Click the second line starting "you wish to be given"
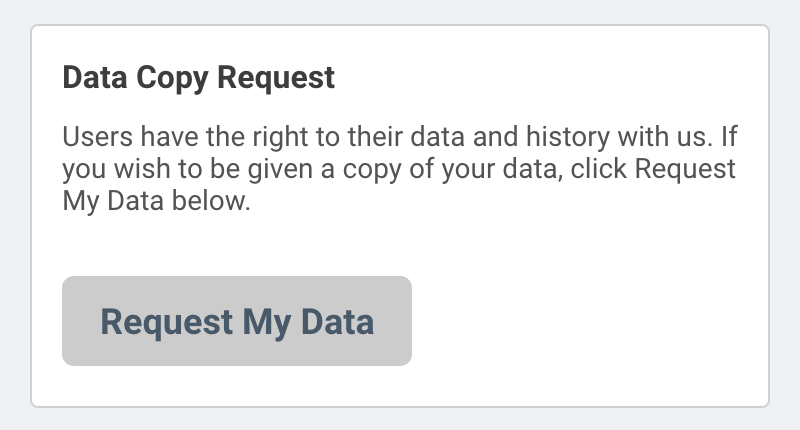This screenshot has width=800, height=430. pos(398,168)
